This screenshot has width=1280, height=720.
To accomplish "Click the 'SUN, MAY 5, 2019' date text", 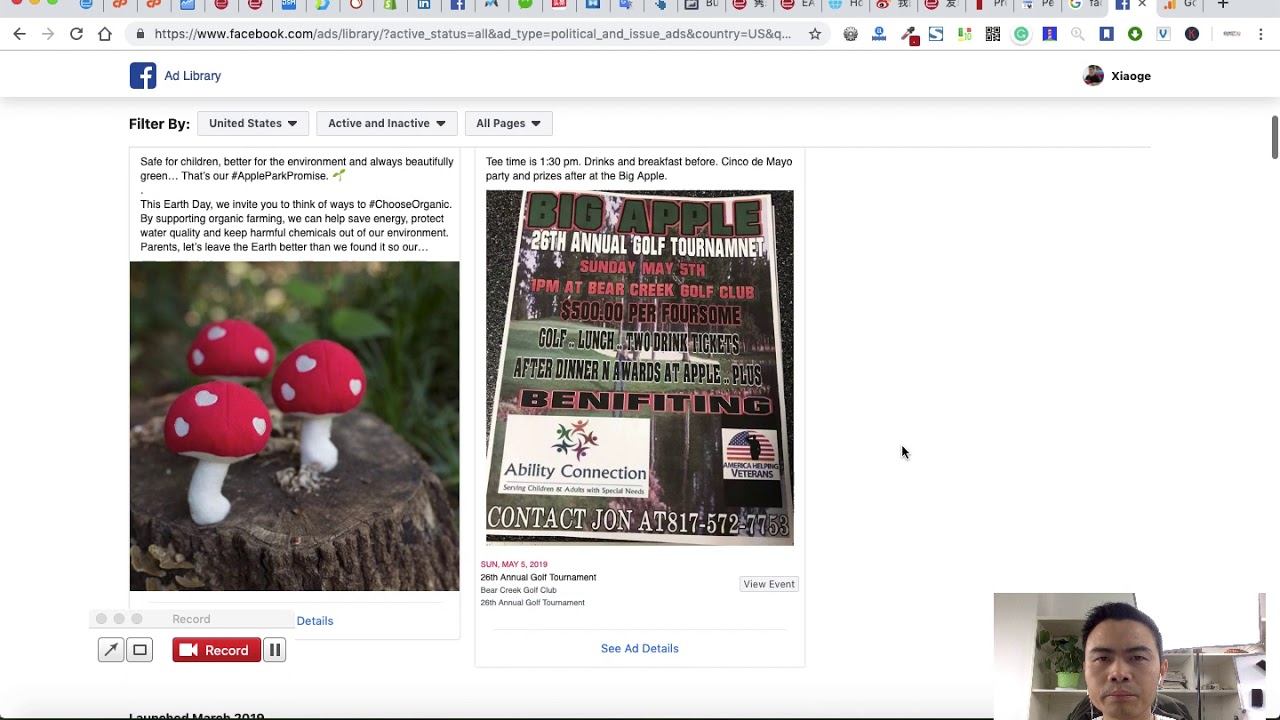I will pyautogui.click(x=514, y=564).
